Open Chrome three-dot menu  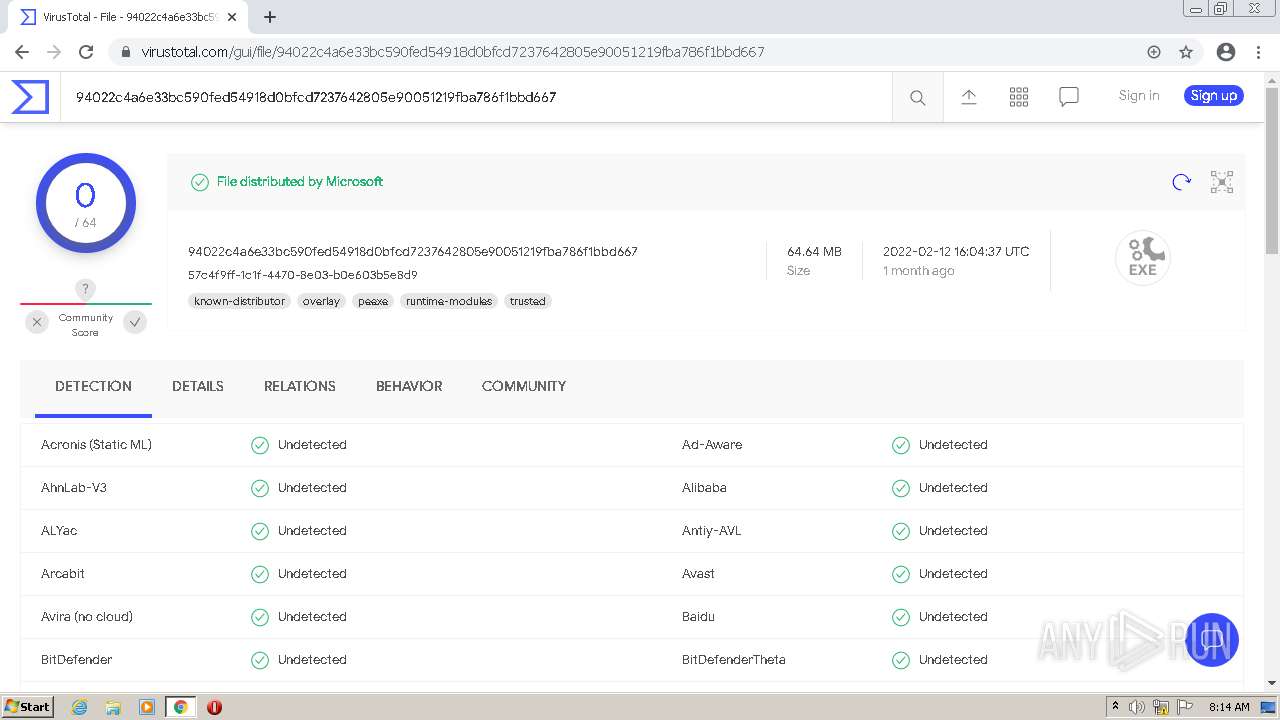pyautogui.click(x=1257, y=52)
